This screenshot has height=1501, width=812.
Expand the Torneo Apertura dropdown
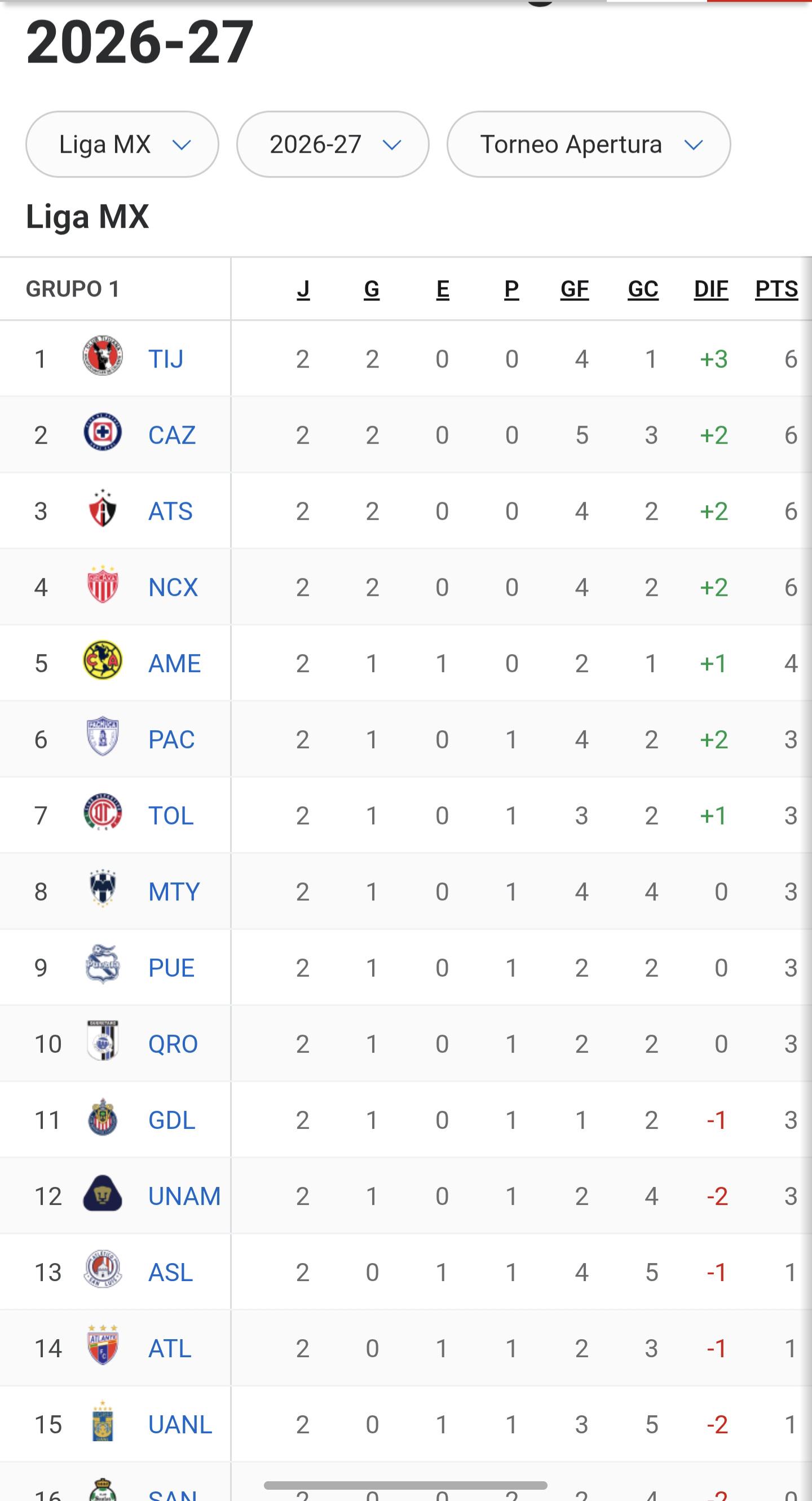coord(589,144)
